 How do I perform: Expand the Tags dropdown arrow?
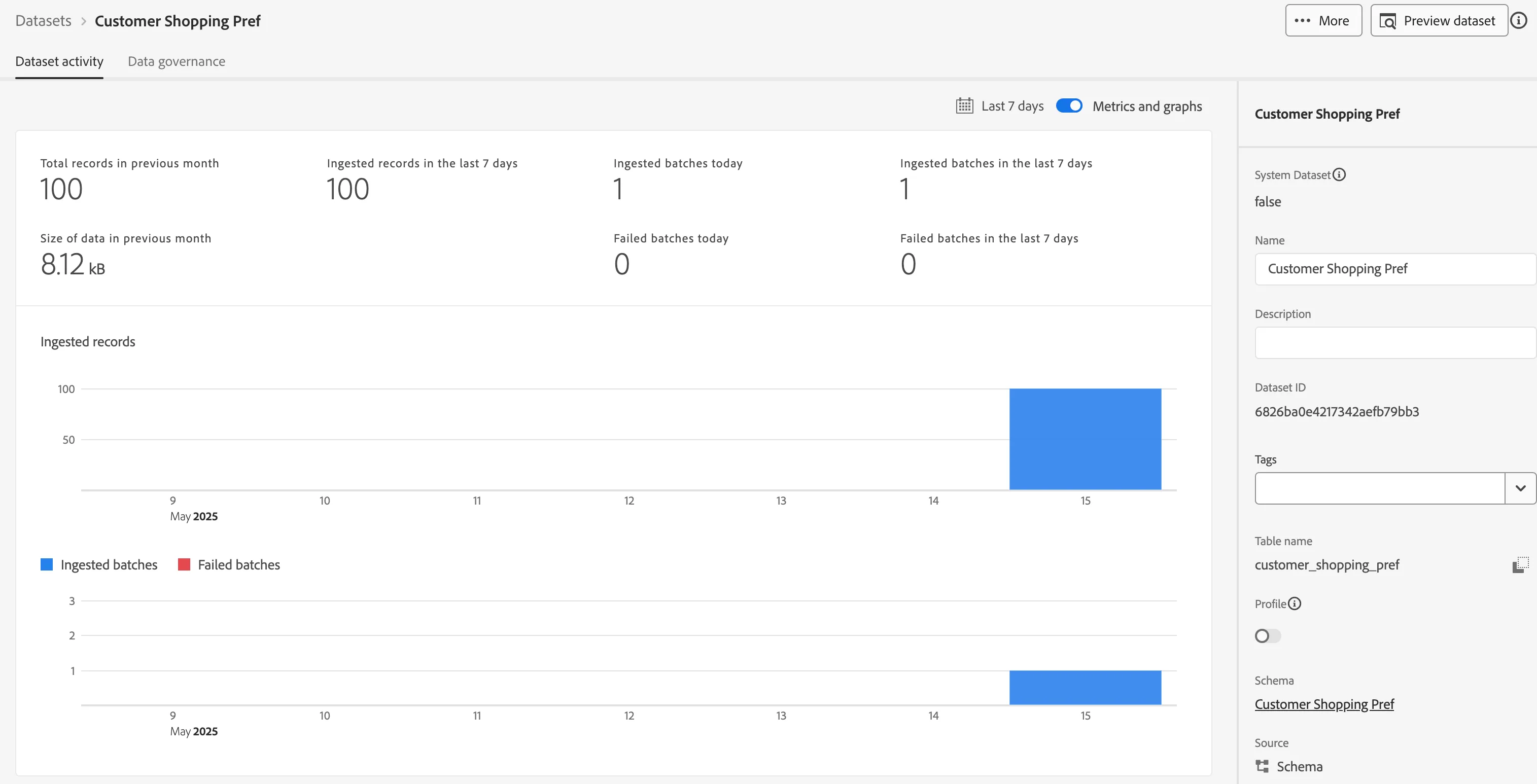click(x=1520, y=488)
